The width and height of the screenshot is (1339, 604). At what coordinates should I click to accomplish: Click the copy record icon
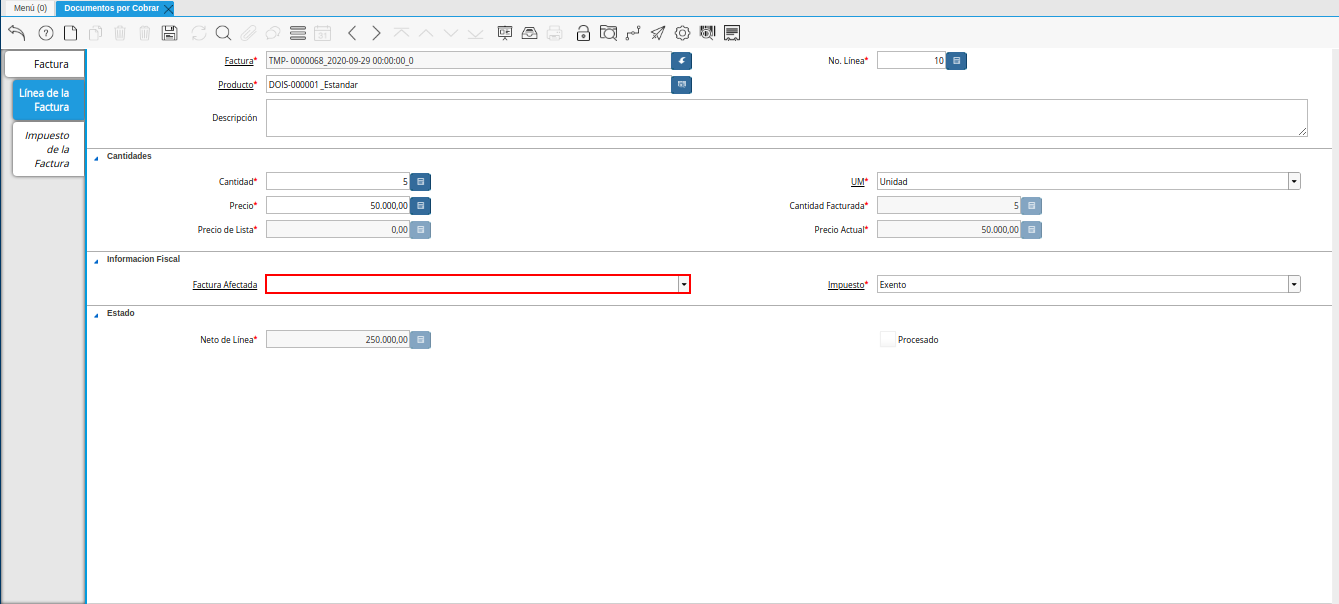[x=95, y=33]
